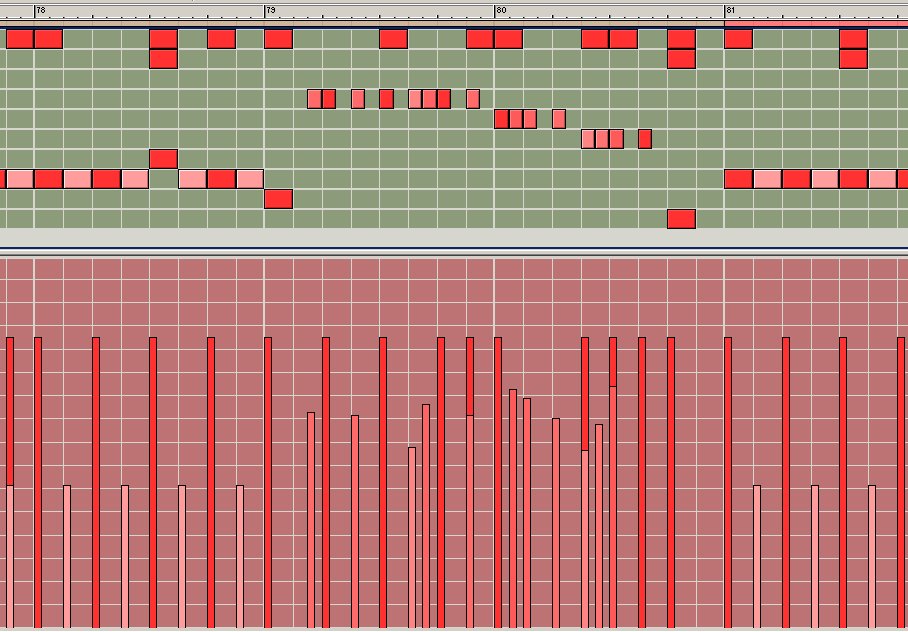Image resolution: width=908 pixels, height=632 pixels.
Task: Select the top-row note starting at bar 81
Action: click(x=738, y=39)
